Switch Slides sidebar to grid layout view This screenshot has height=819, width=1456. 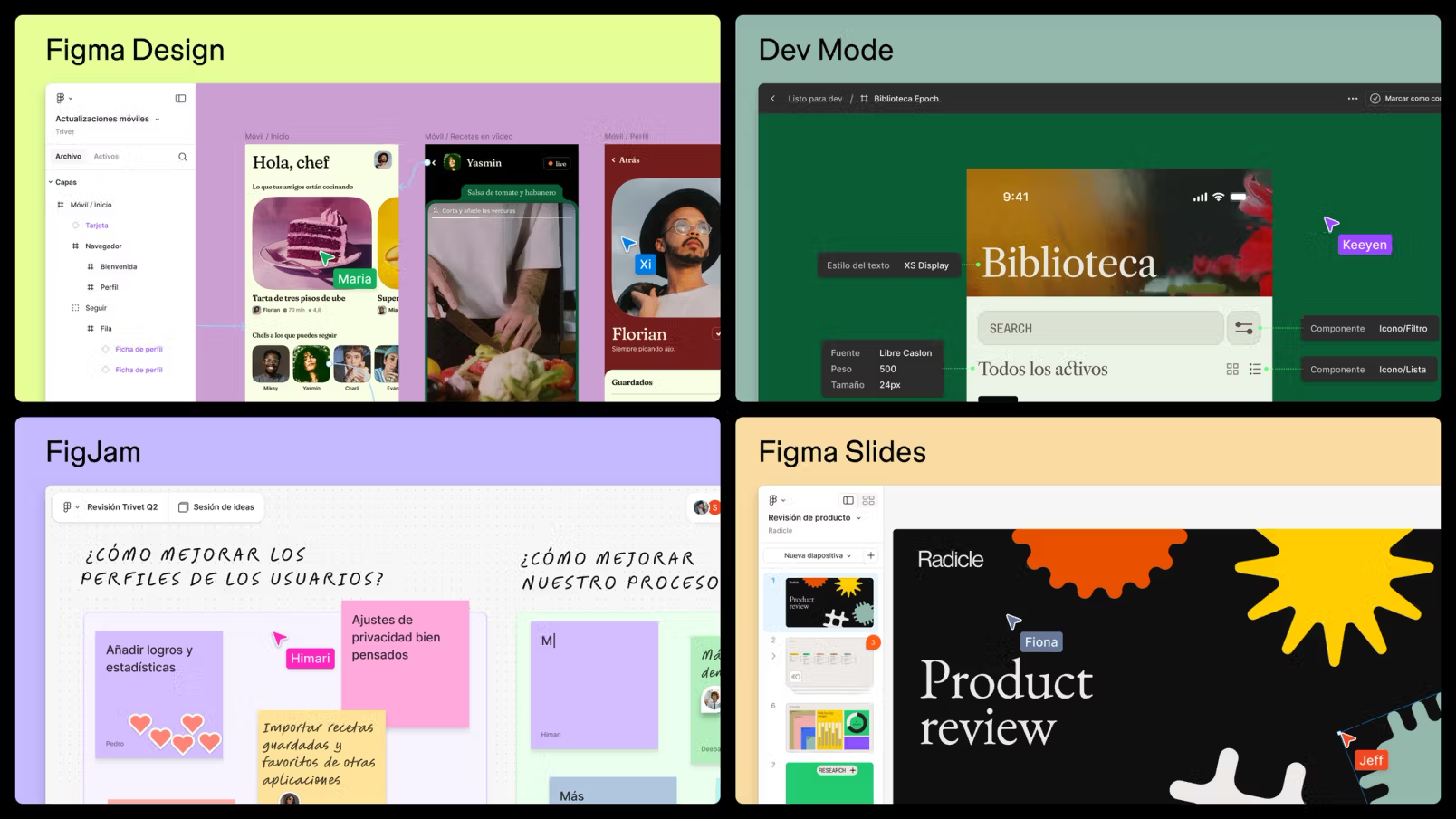[x=867, y=500]
